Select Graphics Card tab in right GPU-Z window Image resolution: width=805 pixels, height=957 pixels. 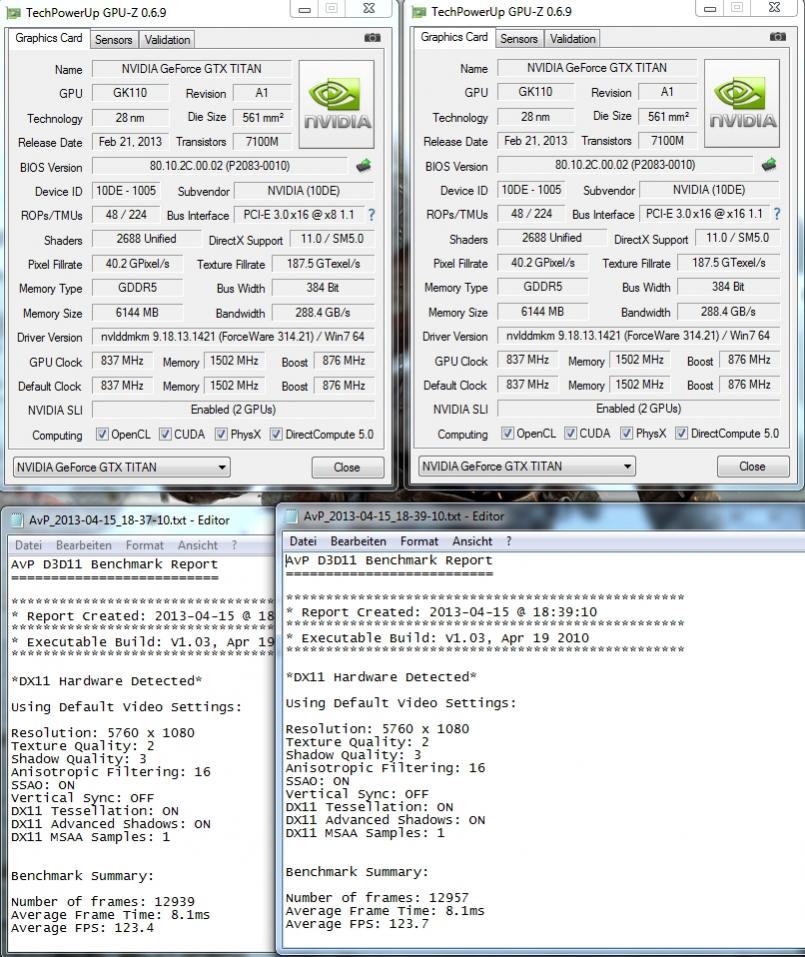tap(454, 37)
